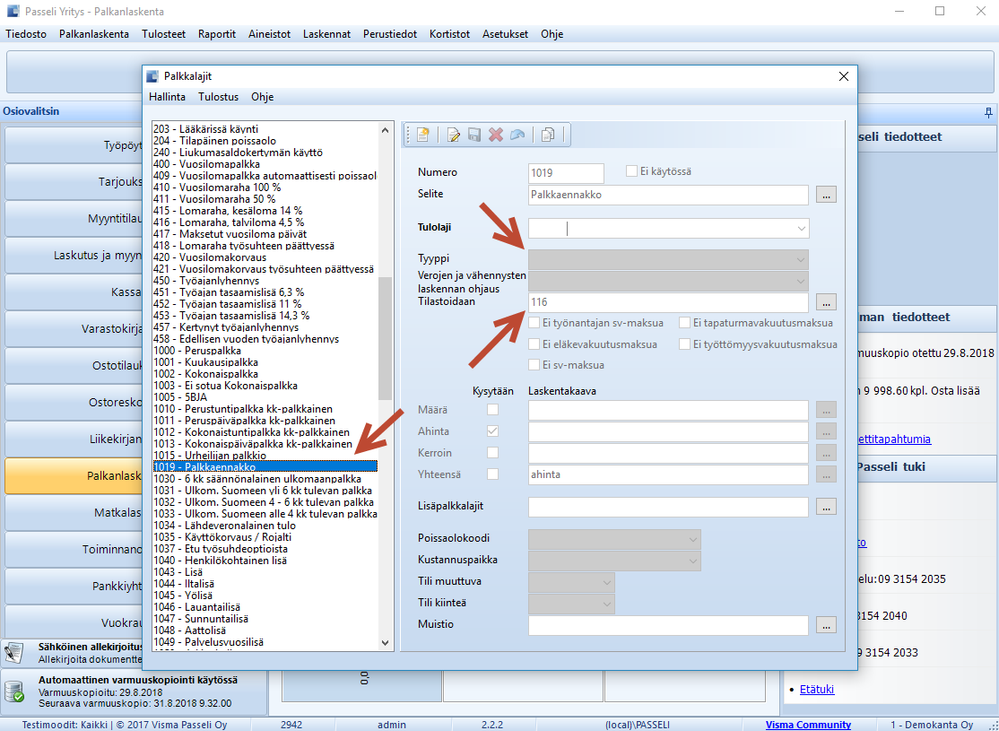Toggle the Ei käytössä checkbox
The height and width of the screenshot is (731, 999).
(x=631, y=171)
